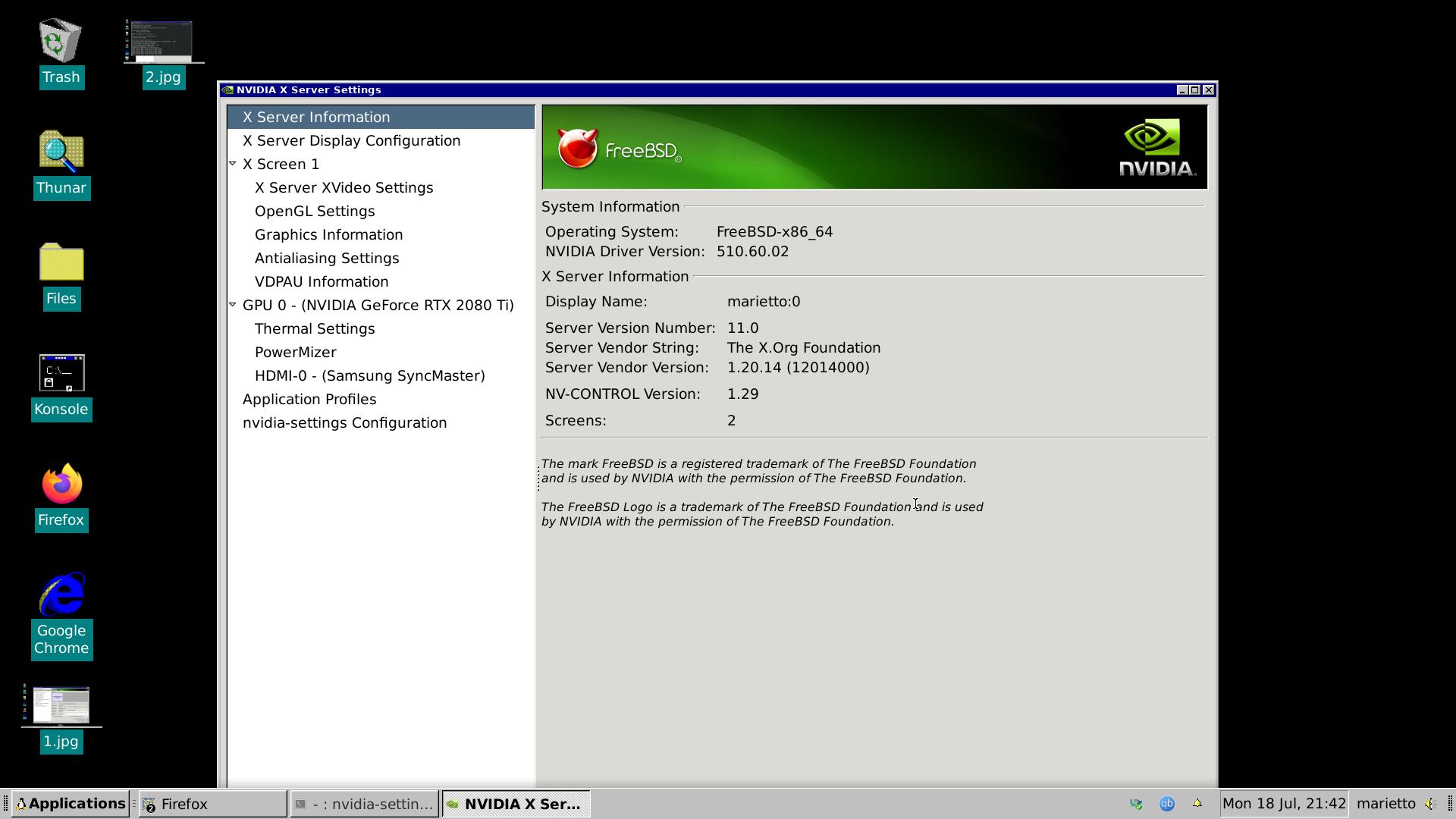Image resolution: width=1456 pixels, height=819 pixels.
Task: Open the Applications menu
Action: 70,804
